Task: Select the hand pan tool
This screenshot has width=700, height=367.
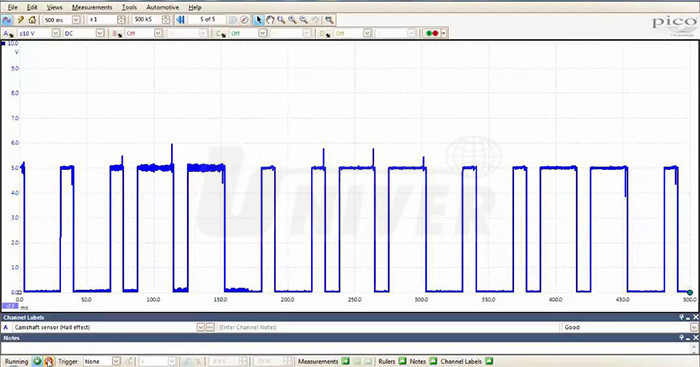Action: point(270,20)
